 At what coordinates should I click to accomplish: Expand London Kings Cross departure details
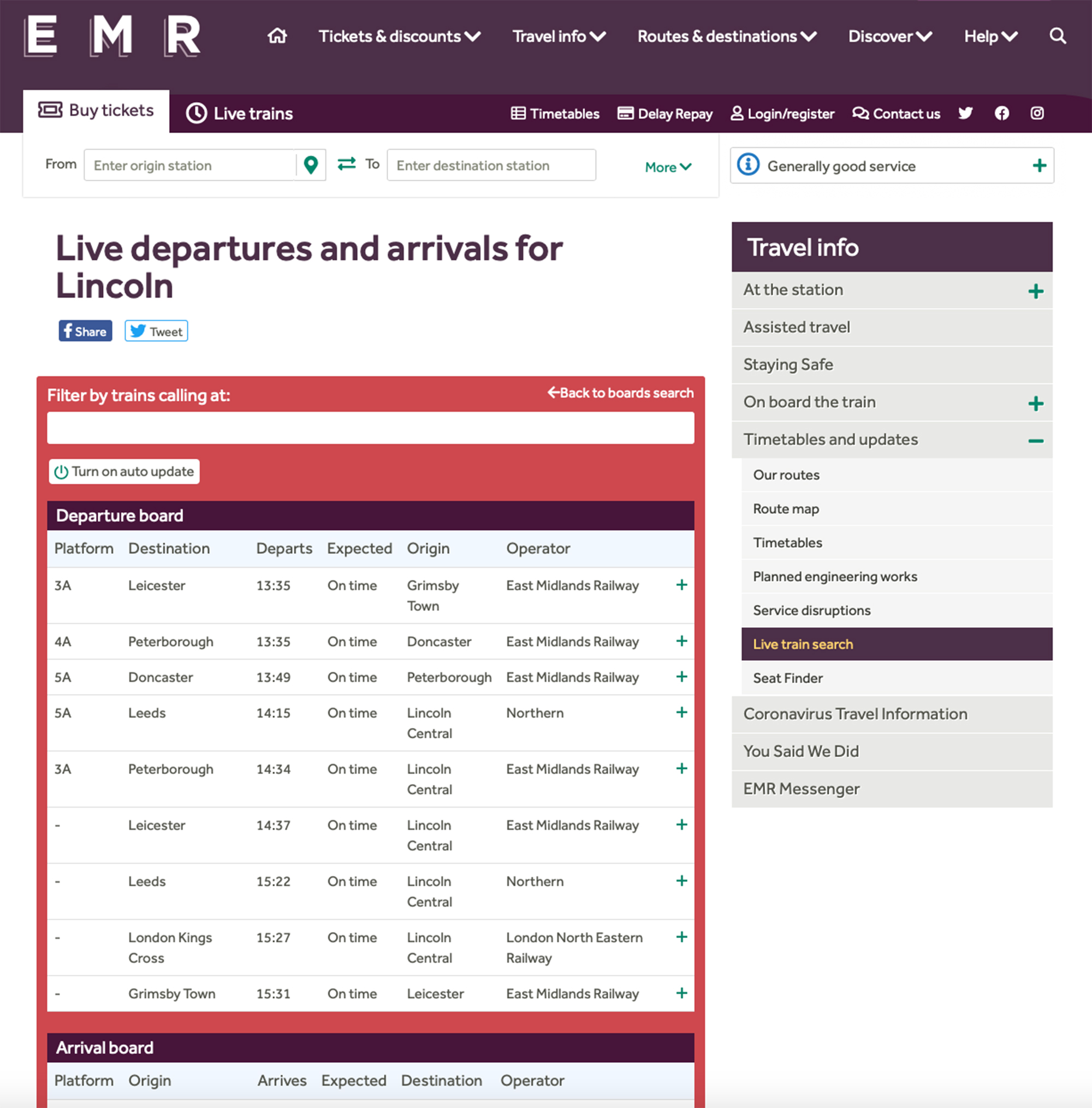(681, 937)
